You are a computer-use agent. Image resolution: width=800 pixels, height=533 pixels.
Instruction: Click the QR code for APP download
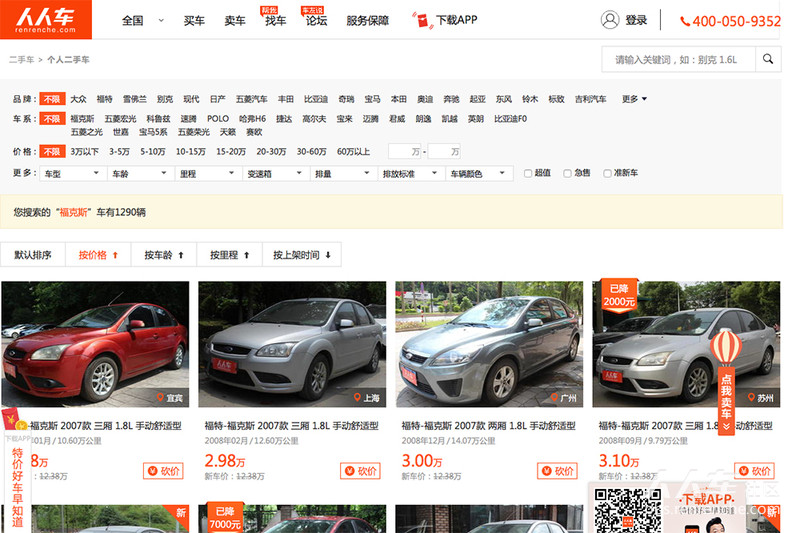628,510
